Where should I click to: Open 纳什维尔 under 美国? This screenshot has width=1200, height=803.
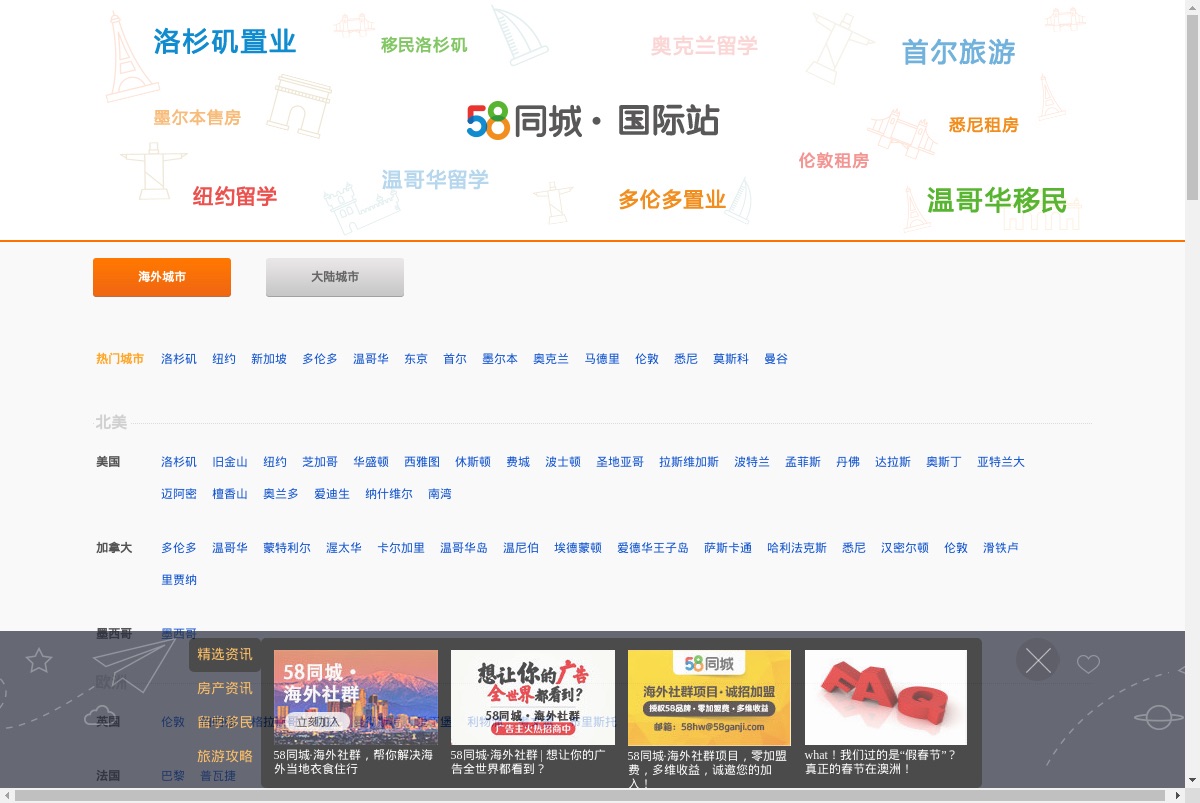pyautogui.click(x=389, y=494)
